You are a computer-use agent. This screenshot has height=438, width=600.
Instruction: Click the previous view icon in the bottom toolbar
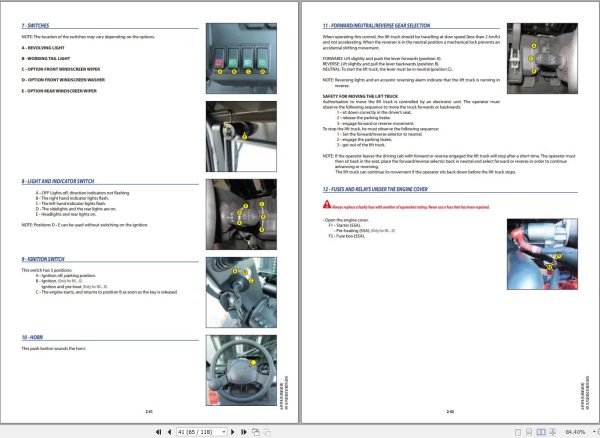[256, 432]
